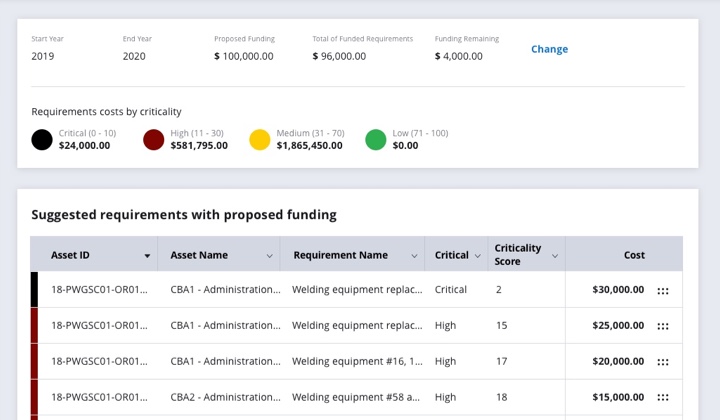Expand the Requirement Name column chevron
720x420 pixels.
pos(414,256)
